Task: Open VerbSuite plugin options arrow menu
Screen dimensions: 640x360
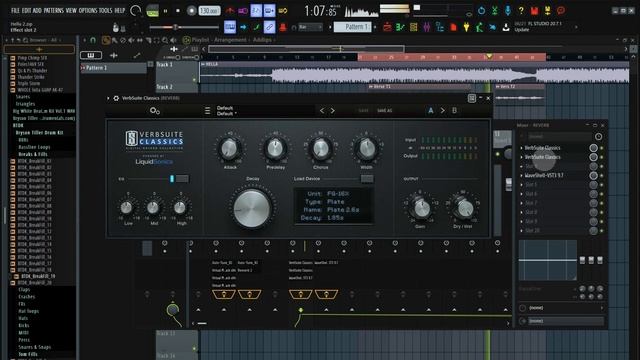Action: [108, 98]
